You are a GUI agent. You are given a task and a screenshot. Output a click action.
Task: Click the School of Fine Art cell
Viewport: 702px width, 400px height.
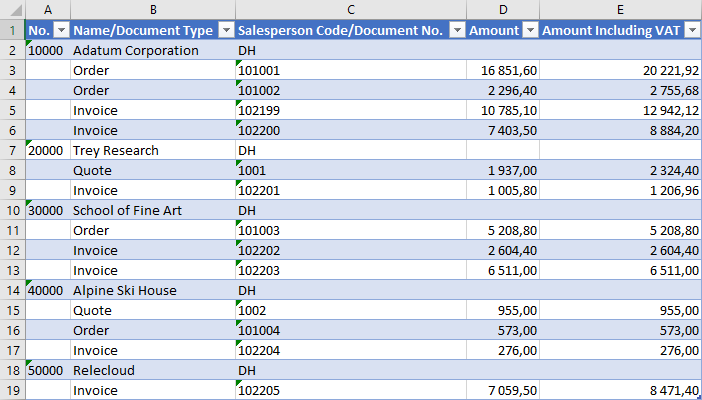pos(153,211)
